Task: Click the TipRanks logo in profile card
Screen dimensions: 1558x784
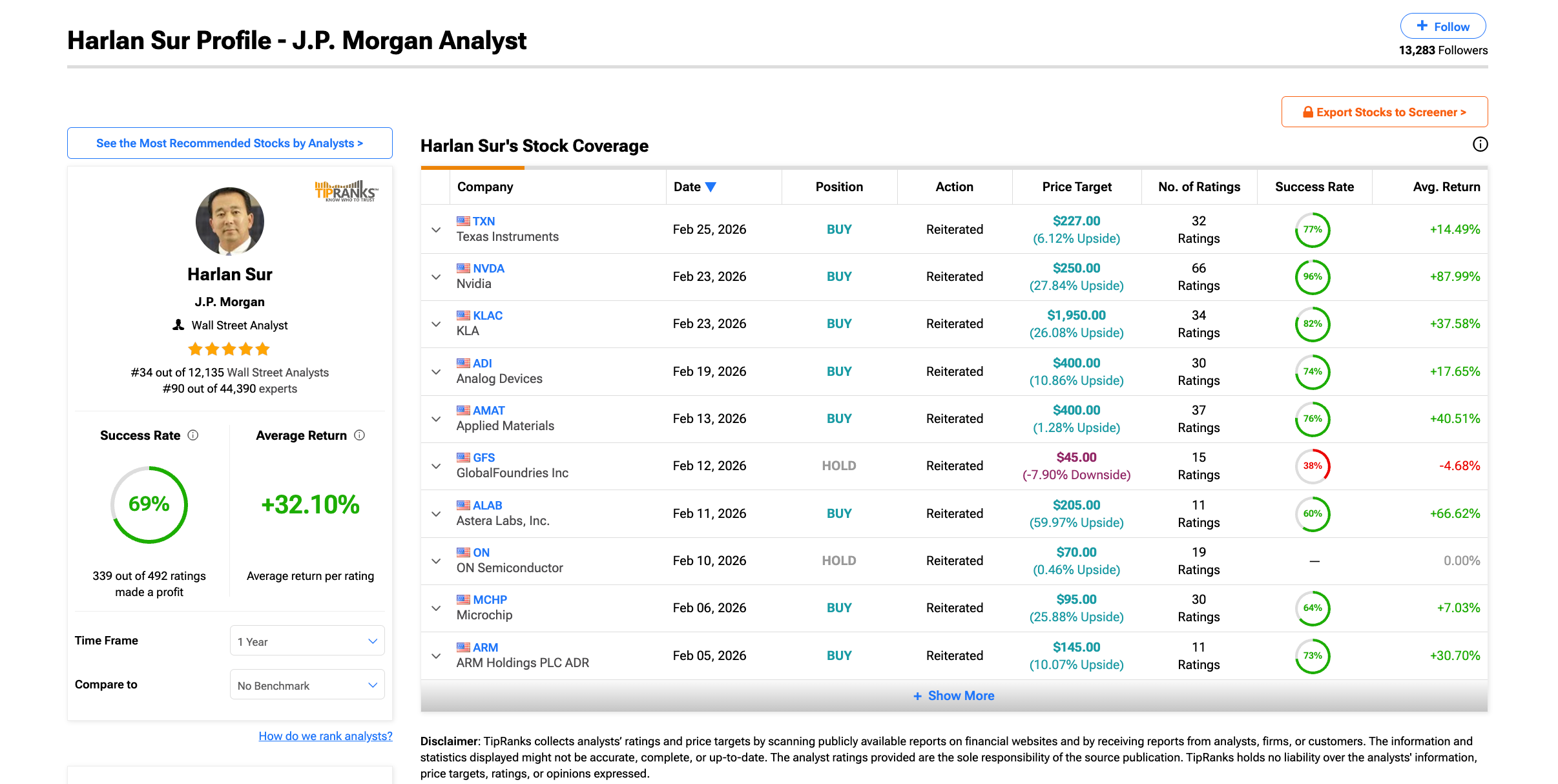Action: 346,191
